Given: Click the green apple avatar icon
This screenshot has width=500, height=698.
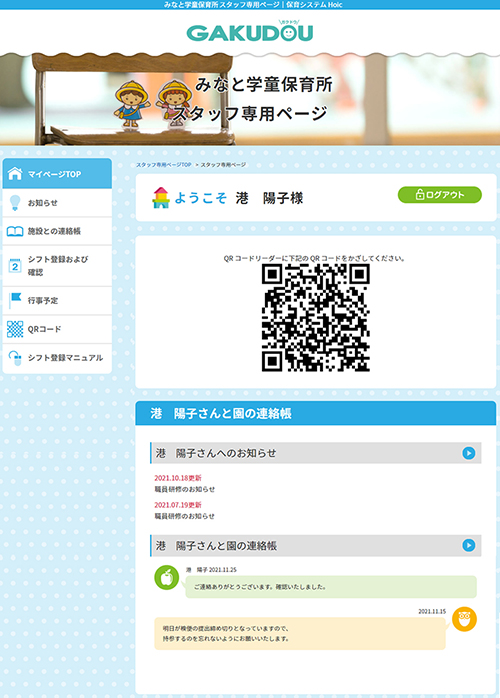Looking at the screenshot, I should (x=167, y=577).
